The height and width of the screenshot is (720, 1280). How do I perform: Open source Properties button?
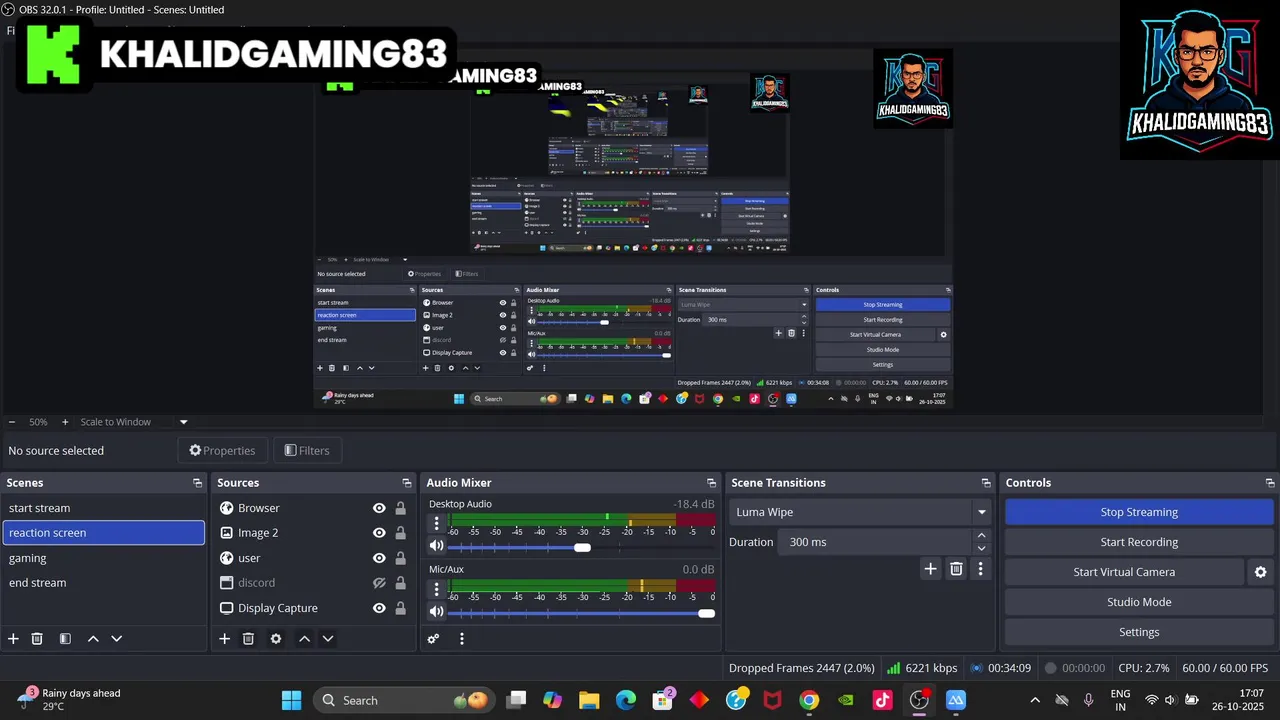[222, 451]
